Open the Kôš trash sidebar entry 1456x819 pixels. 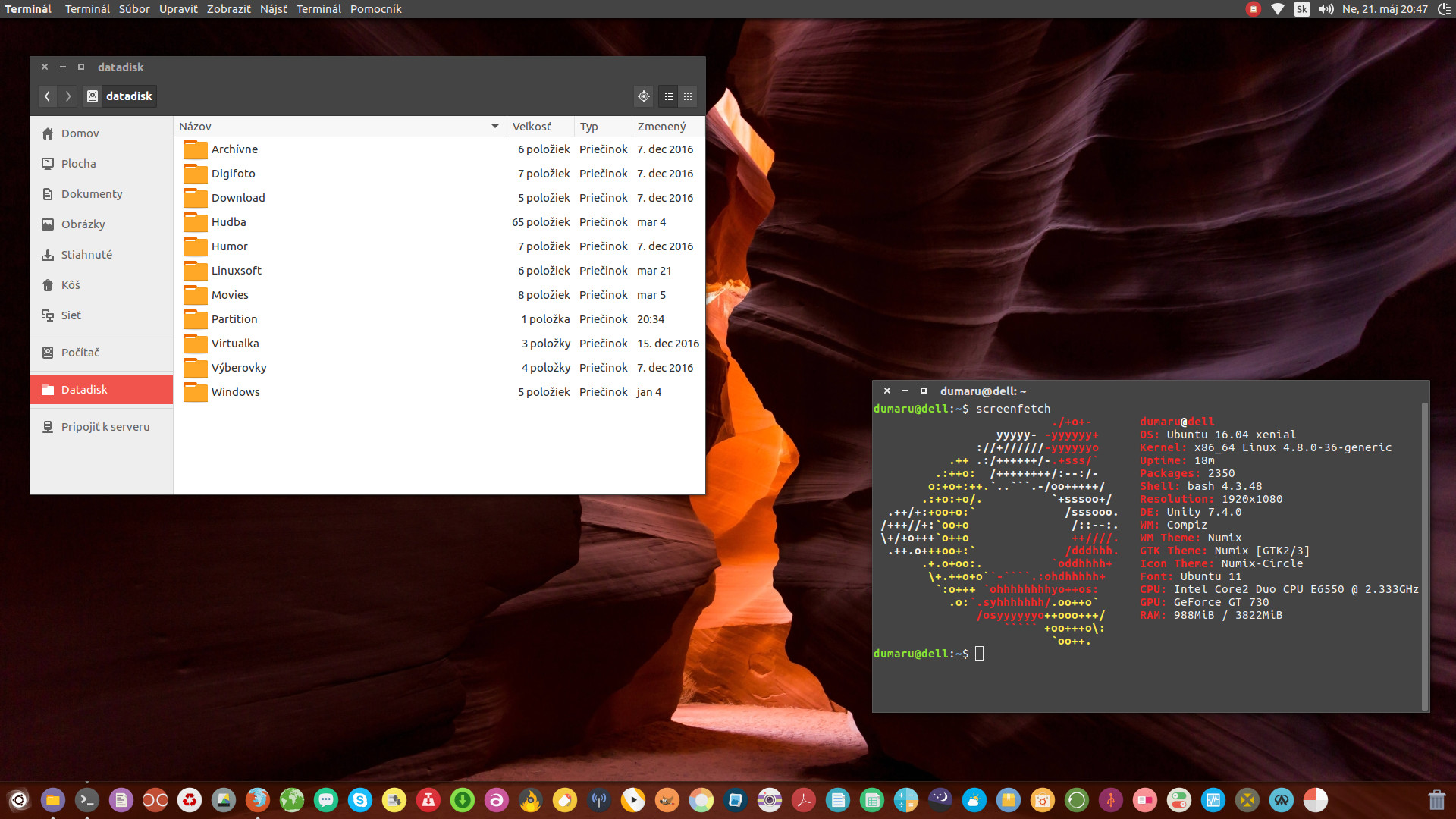71,285
